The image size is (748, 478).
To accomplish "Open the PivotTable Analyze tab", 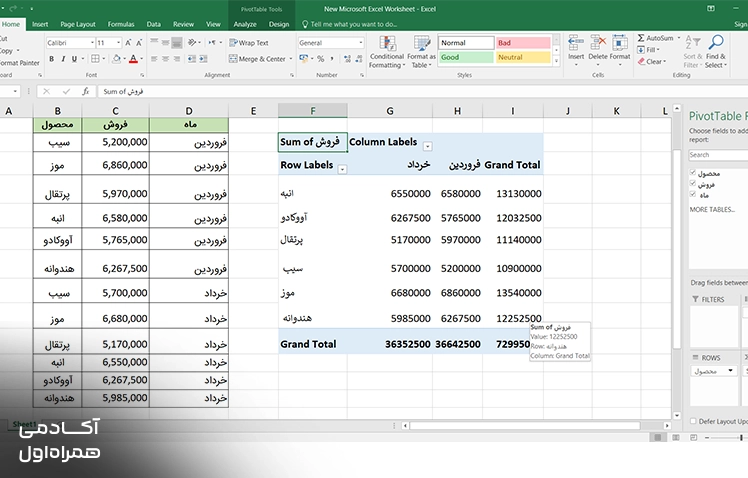I will (x=245, y=24).
